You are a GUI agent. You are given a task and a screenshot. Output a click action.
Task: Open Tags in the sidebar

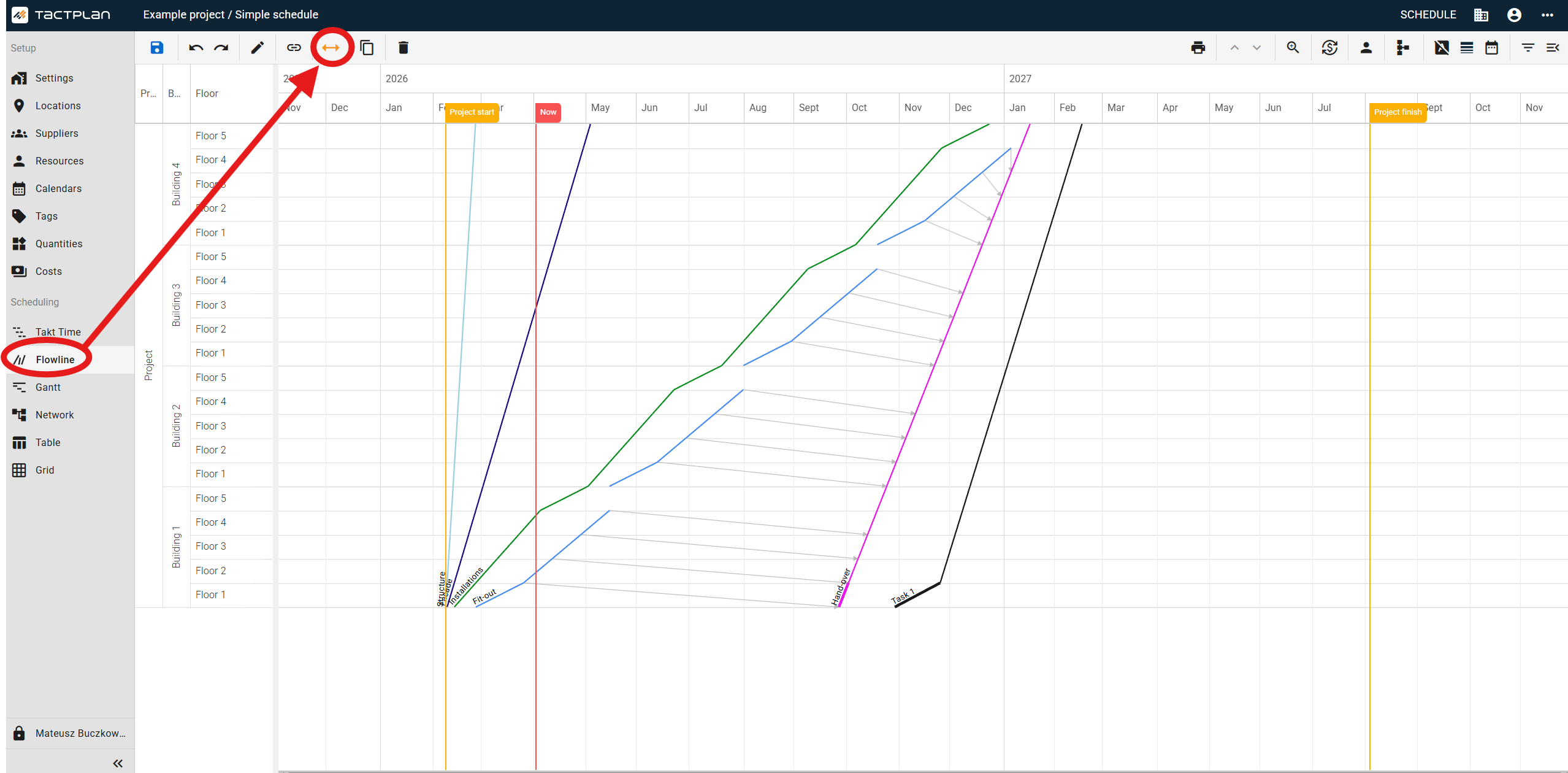point(70,216)
